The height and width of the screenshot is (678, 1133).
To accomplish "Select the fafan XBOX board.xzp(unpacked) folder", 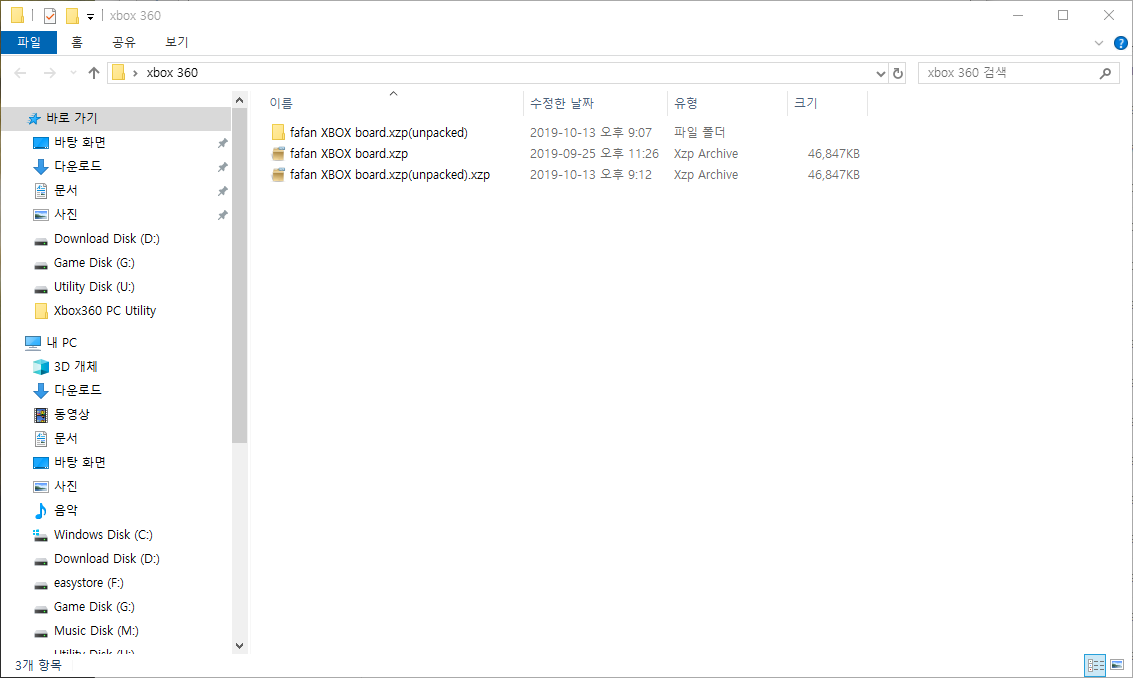I will coord(379,132).
